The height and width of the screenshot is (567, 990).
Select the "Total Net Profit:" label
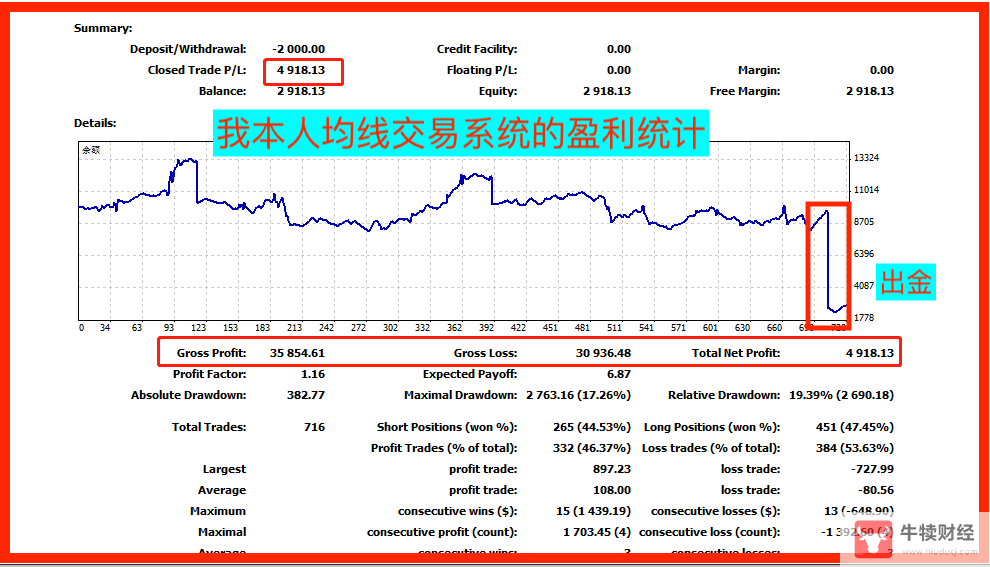click(736, 353)
